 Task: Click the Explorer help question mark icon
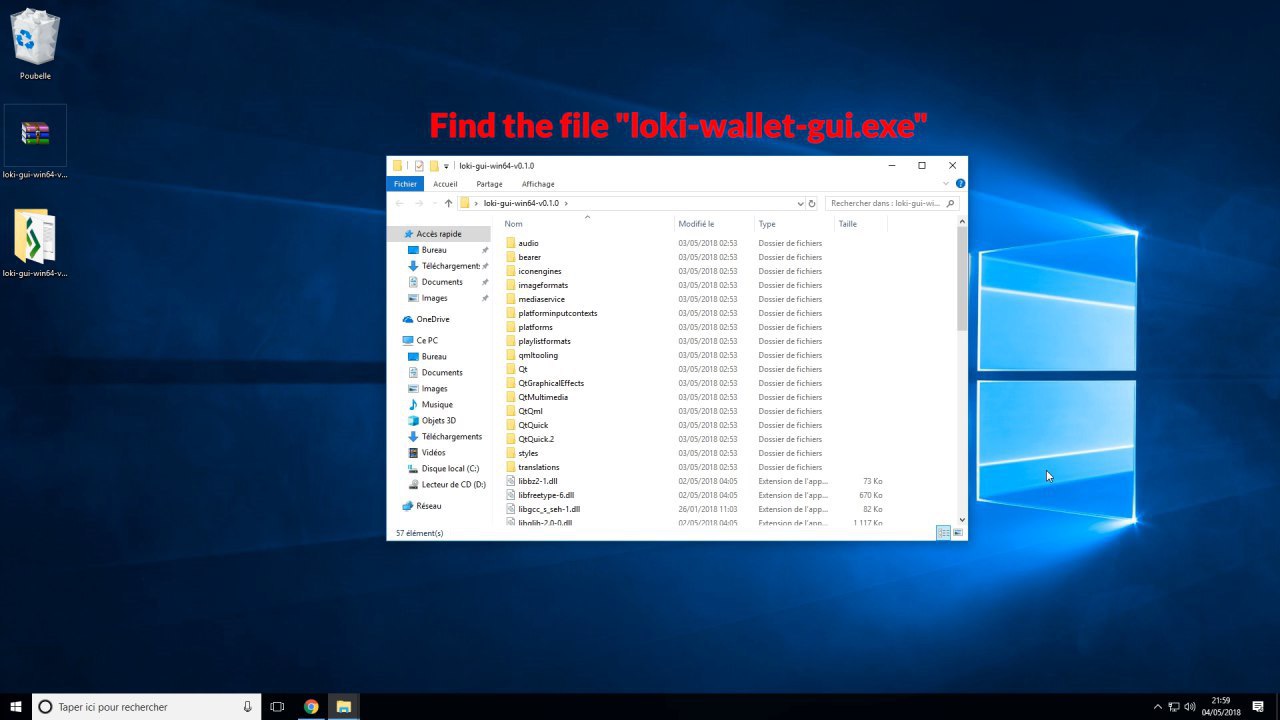tap(960, 184)
